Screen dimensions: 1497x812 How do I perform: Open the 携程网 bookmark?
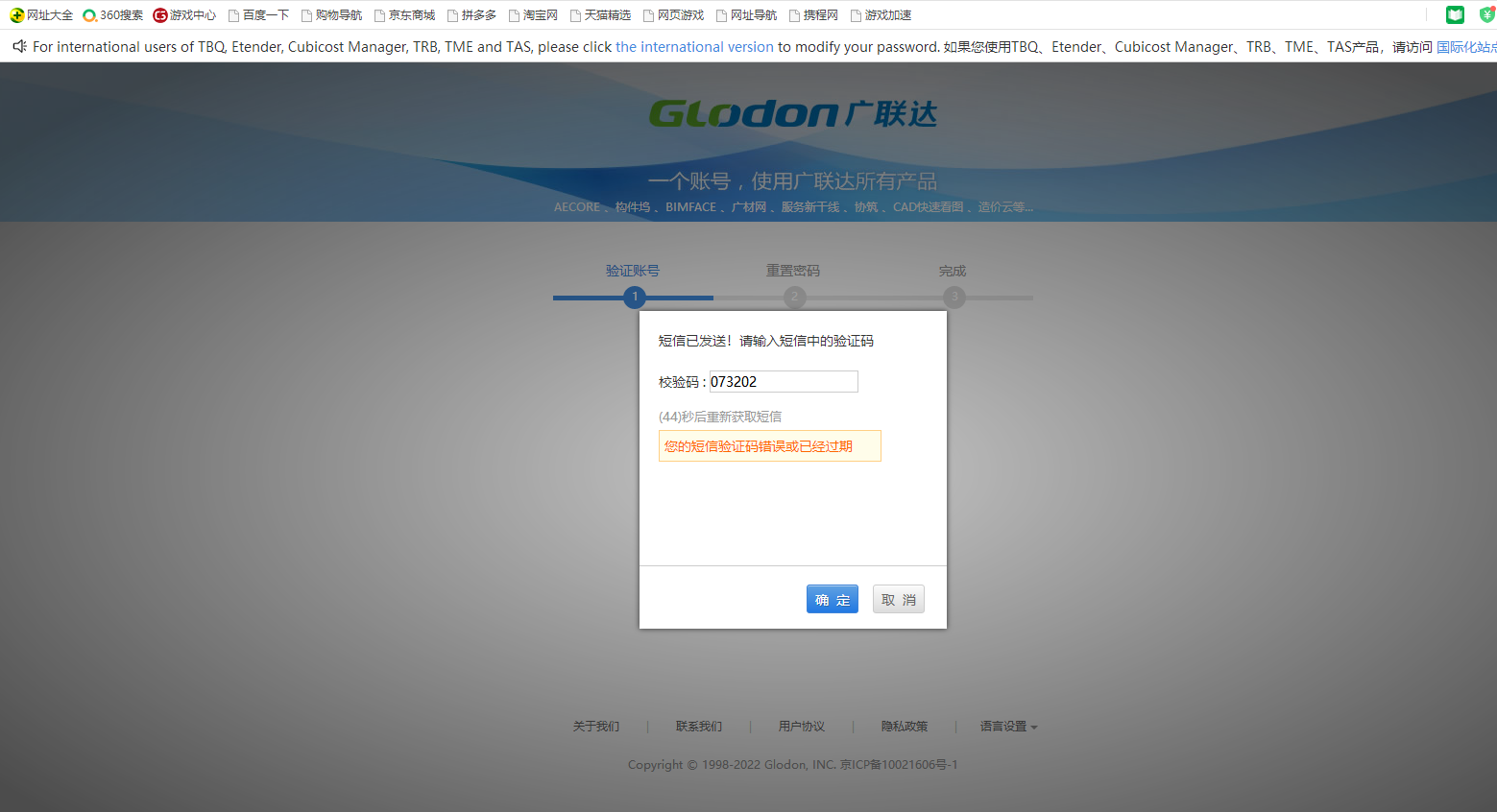813,15
